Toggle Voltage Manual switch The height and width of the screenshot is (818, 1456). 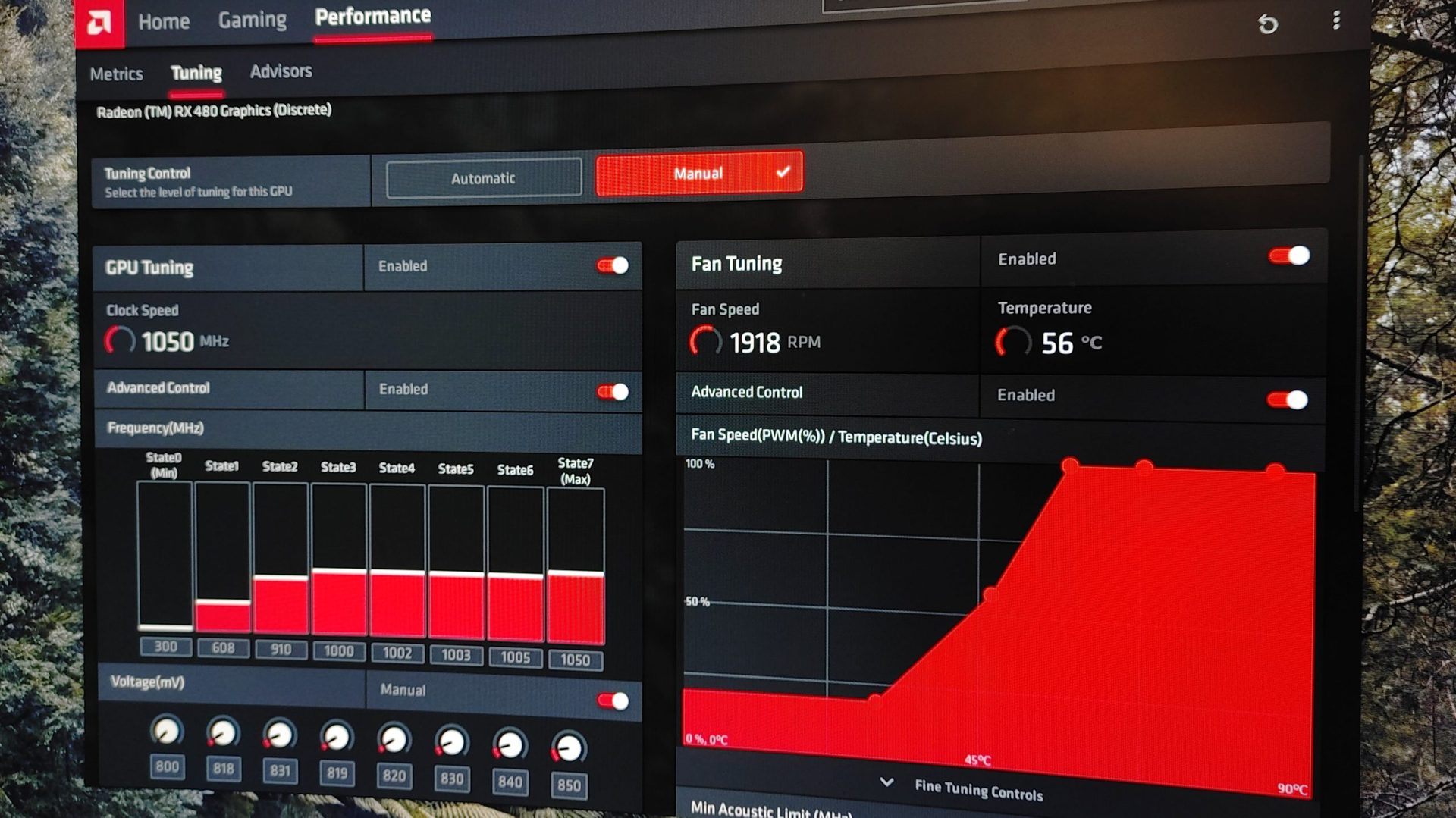tap(613, 700)
